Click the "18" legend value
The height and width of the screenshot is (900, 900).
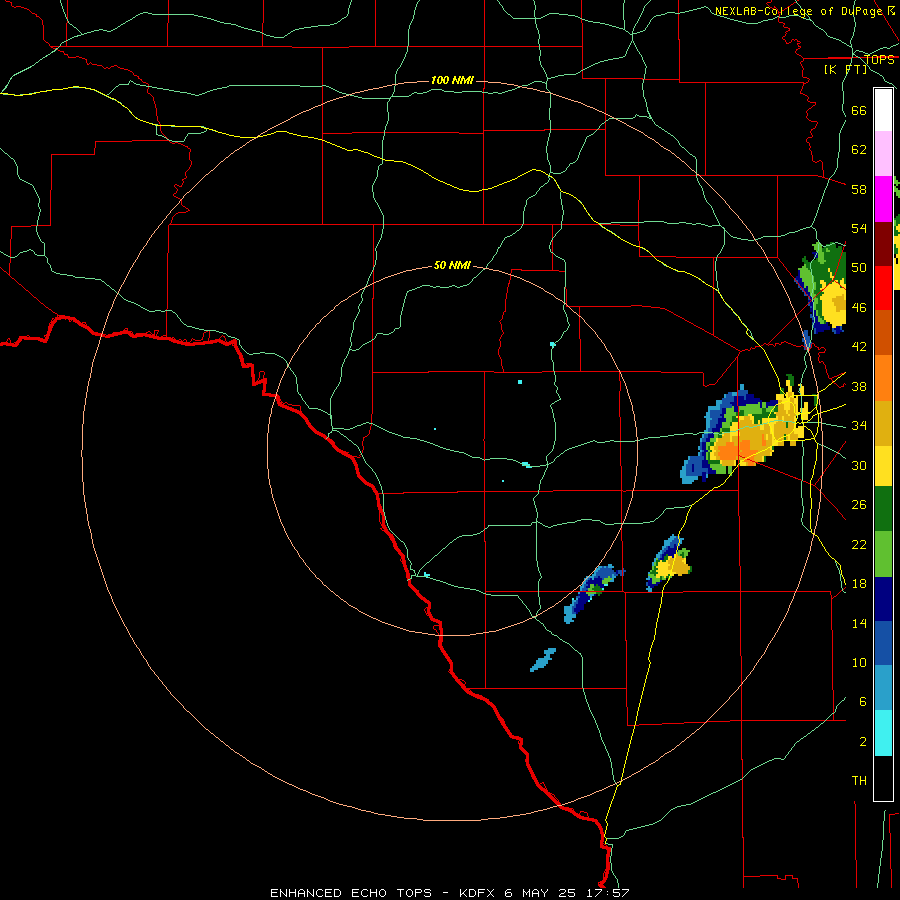tap(859, 584)
